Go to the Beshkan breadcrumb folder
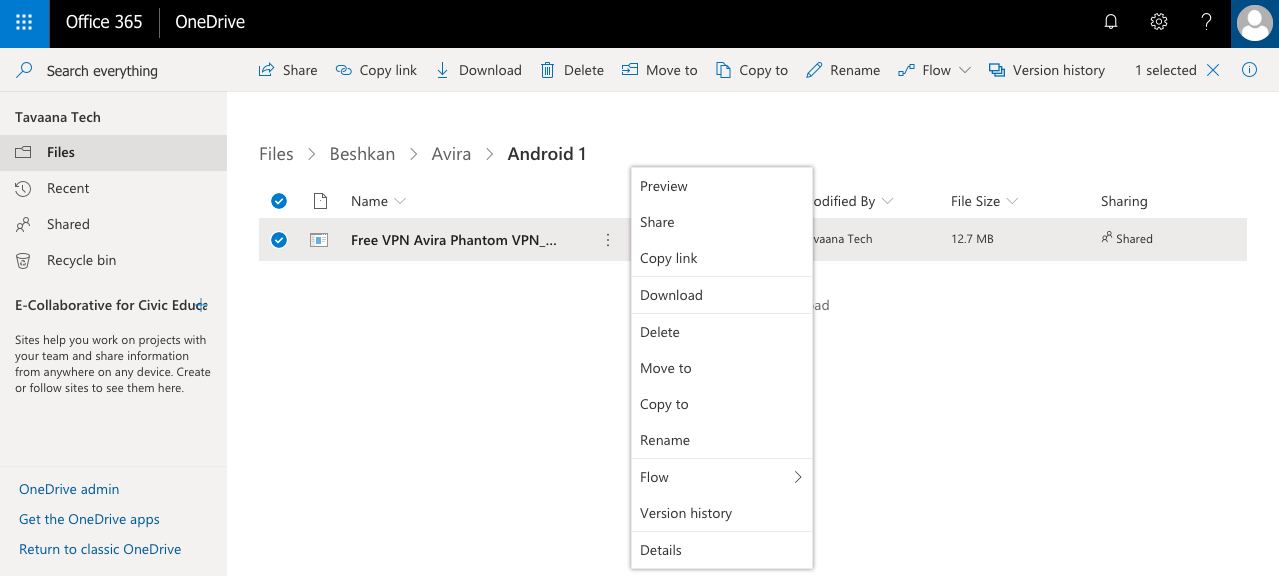1279x576 pixels. pos(362,154)
